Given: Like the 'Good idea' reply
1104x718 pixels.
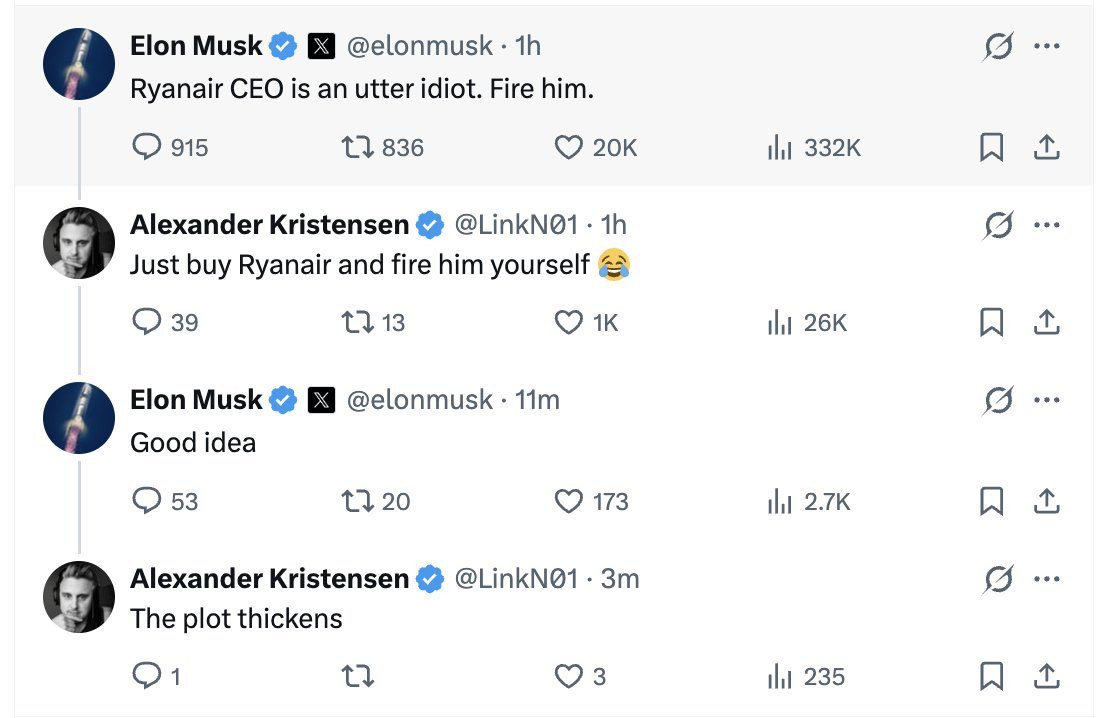Looking at the screenshot, I should coord(568,501).
